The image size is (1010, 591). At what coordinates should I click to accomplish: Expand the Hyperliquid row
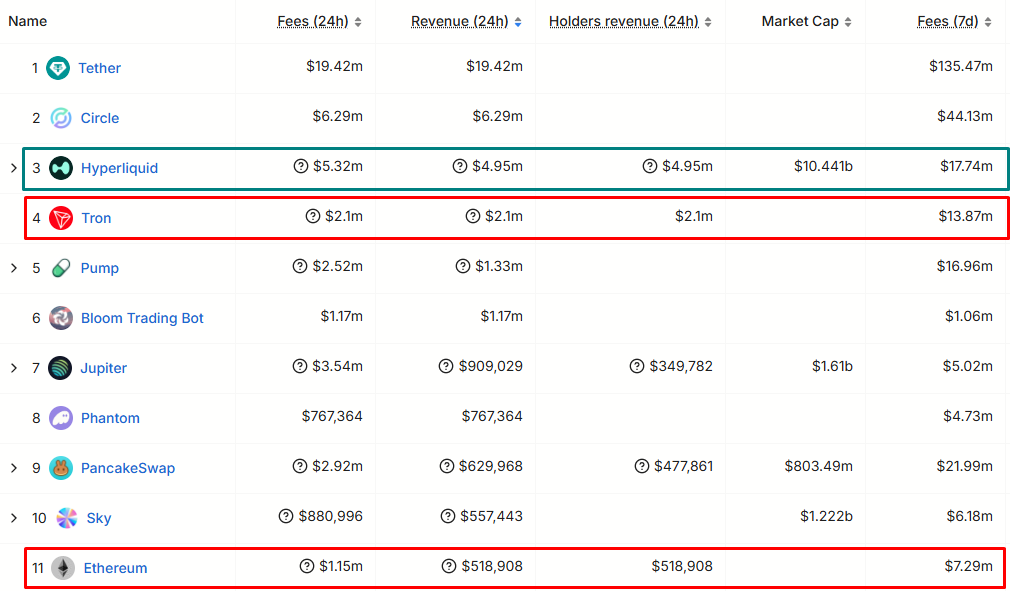pyautogui.click(x=14, y=168)
